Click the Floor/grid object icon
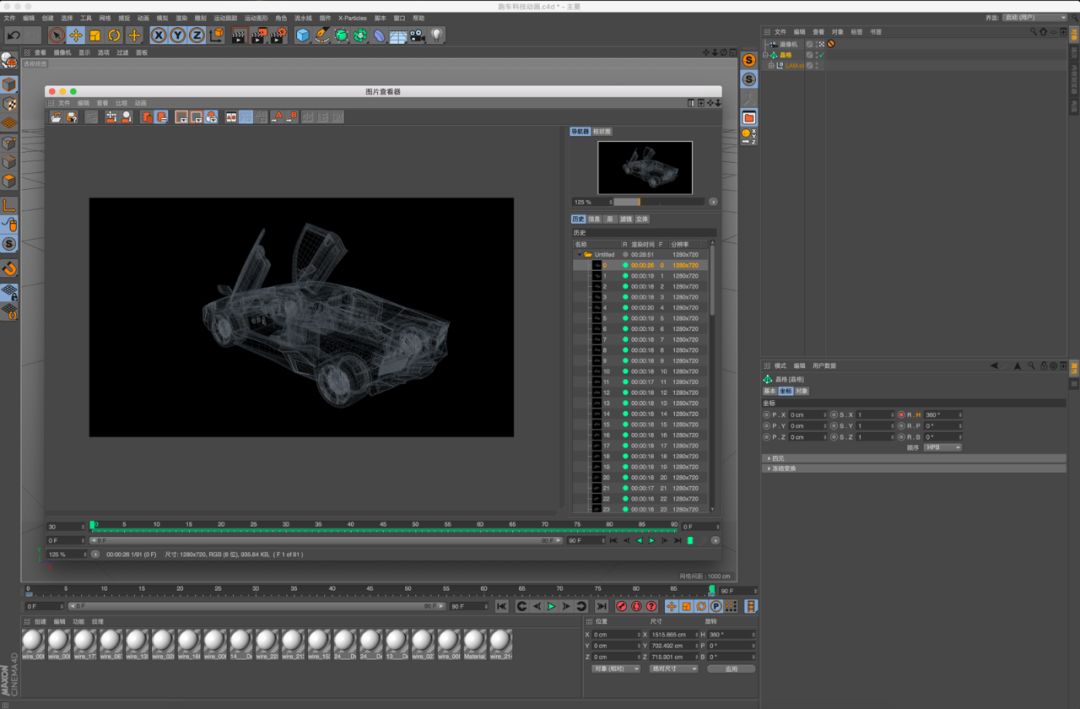This screenshot has width=1080, height=709. point(398,36)
